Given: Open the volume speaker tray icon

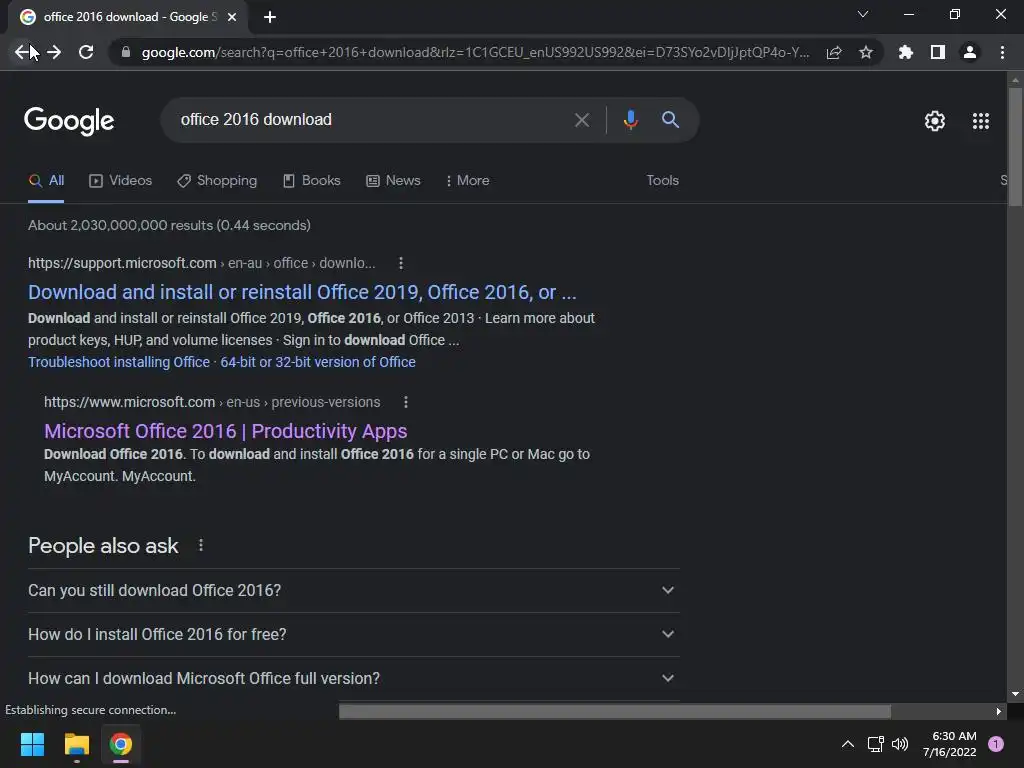Looking at the screenshot, I should coord(900,744).
